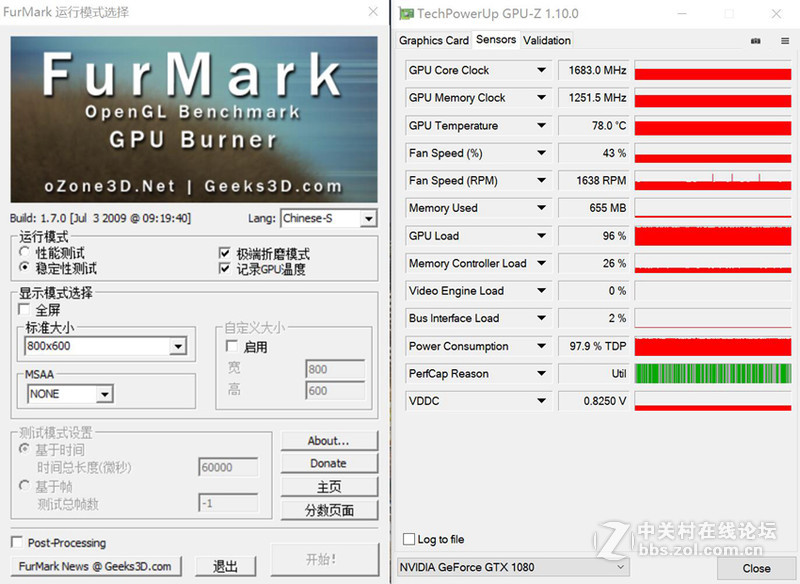
Task: Expand the Fan Speed (RPM) sensor dropdown
Action: click(x=541, y=181)
